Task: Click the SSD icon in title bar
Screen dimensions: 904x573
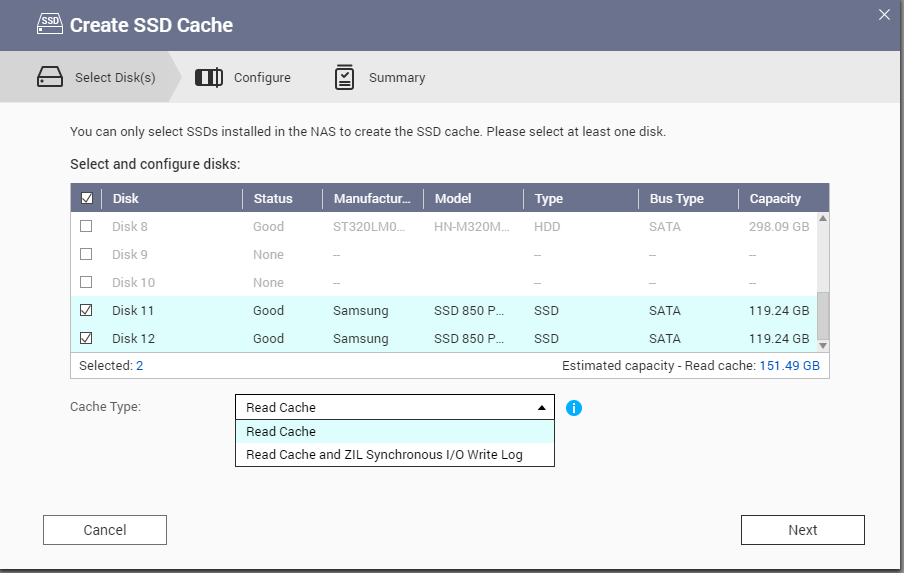Action: (x=49, y=25)
